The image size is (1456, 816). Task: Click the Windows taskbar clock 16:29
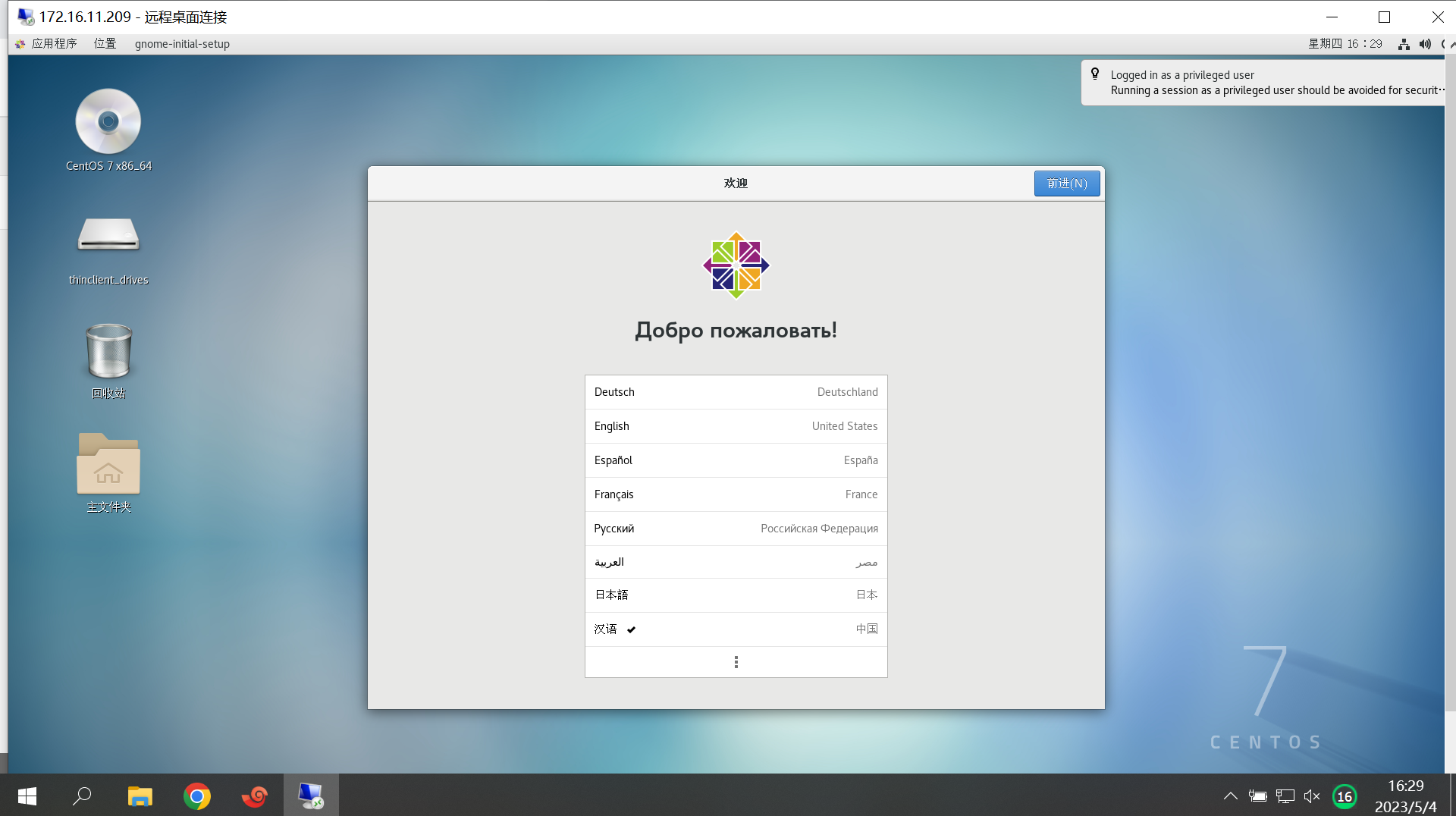click(1406, 796)
